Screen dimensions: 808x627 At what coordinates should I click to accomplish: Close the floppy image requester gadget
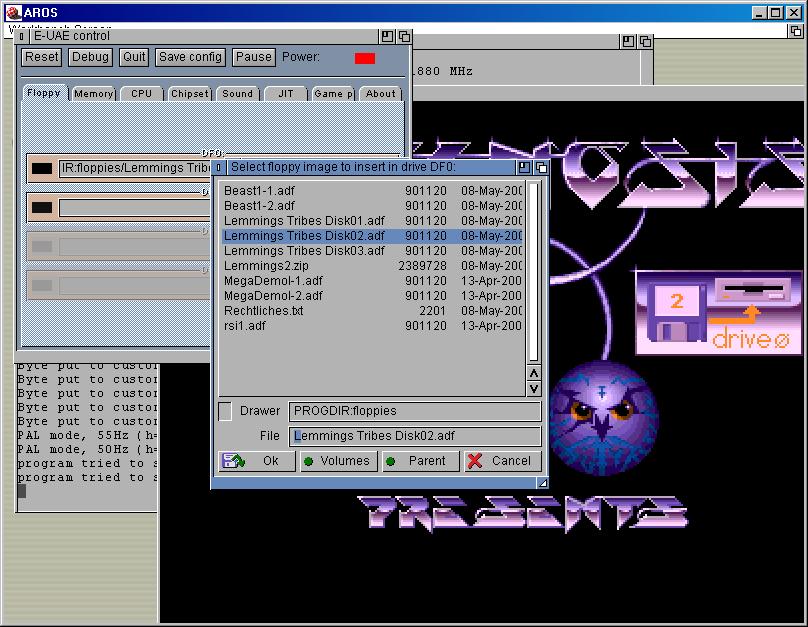tap(218, 167)
